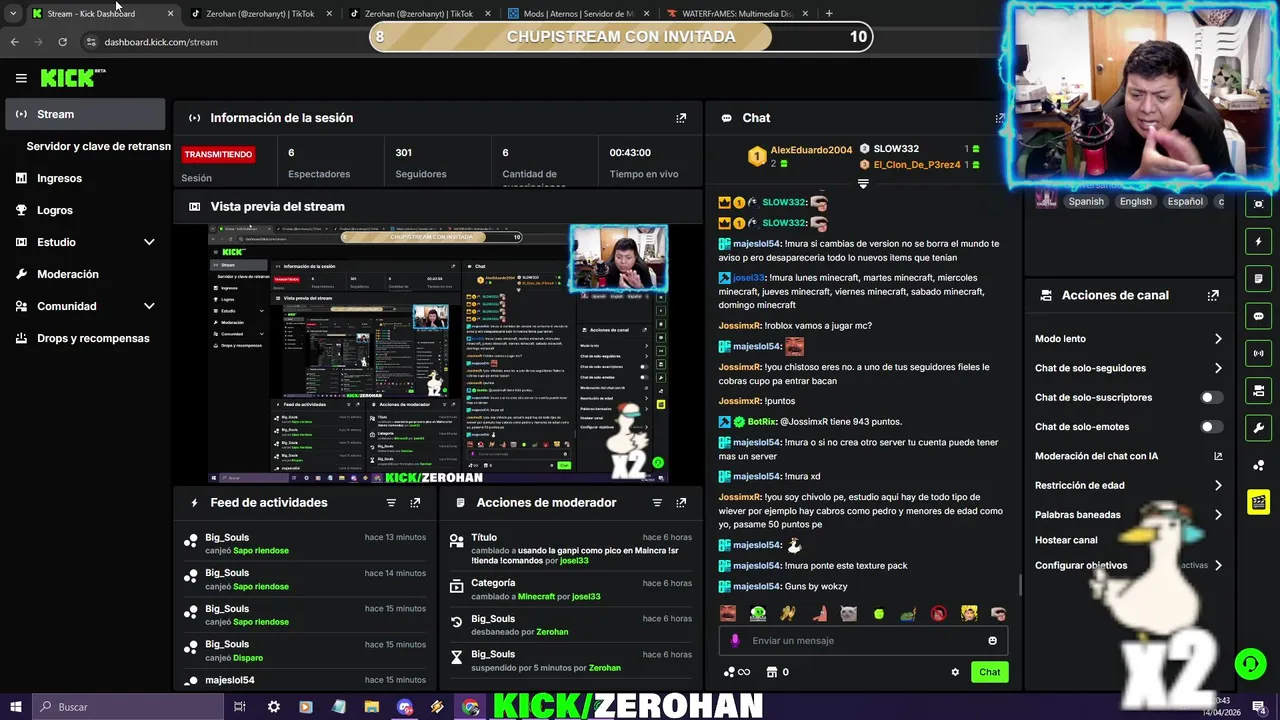1280x720 pixels.
Task: Open Zerohan link in desbaneado entry
Action: click(x=552, y=632)
